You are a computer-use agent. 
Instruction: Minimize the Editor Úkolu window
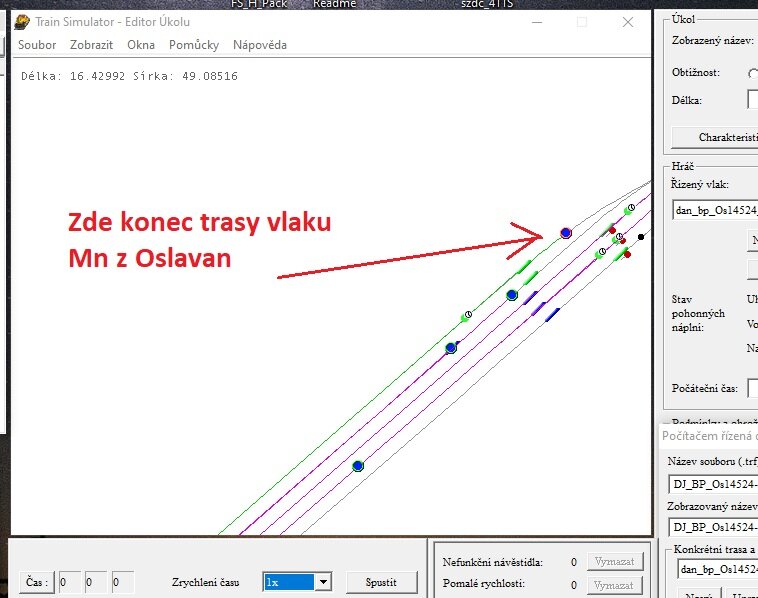(x=537, y=22)
